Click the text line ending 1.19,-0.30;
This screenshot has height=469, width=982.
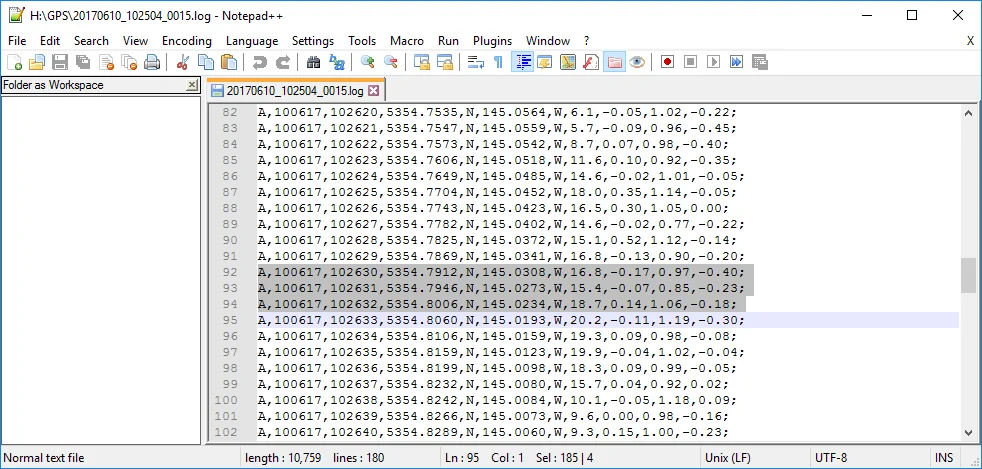pos(502,320)
